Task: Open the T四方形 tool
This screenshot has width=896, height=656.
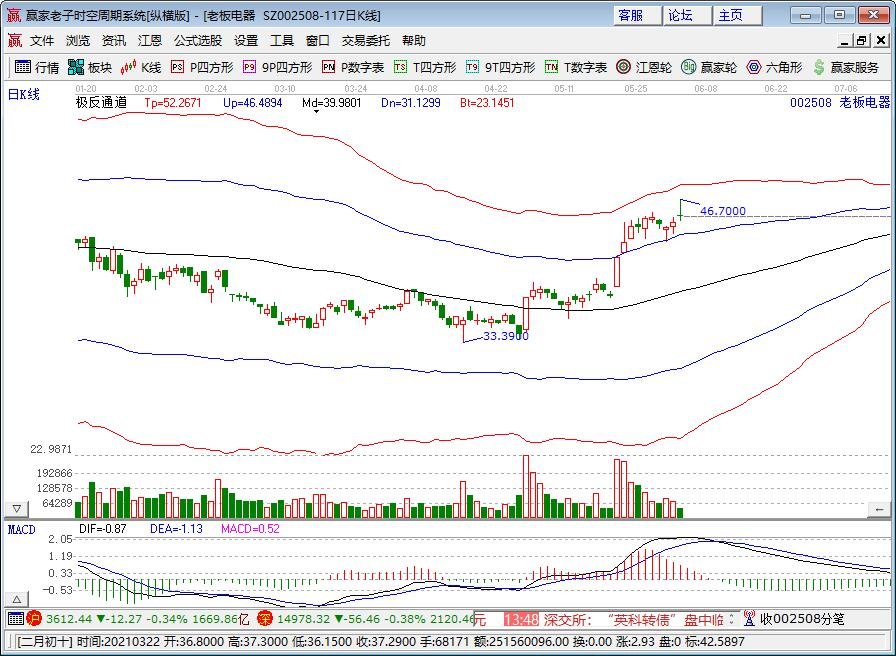Action: click(425, 67)
